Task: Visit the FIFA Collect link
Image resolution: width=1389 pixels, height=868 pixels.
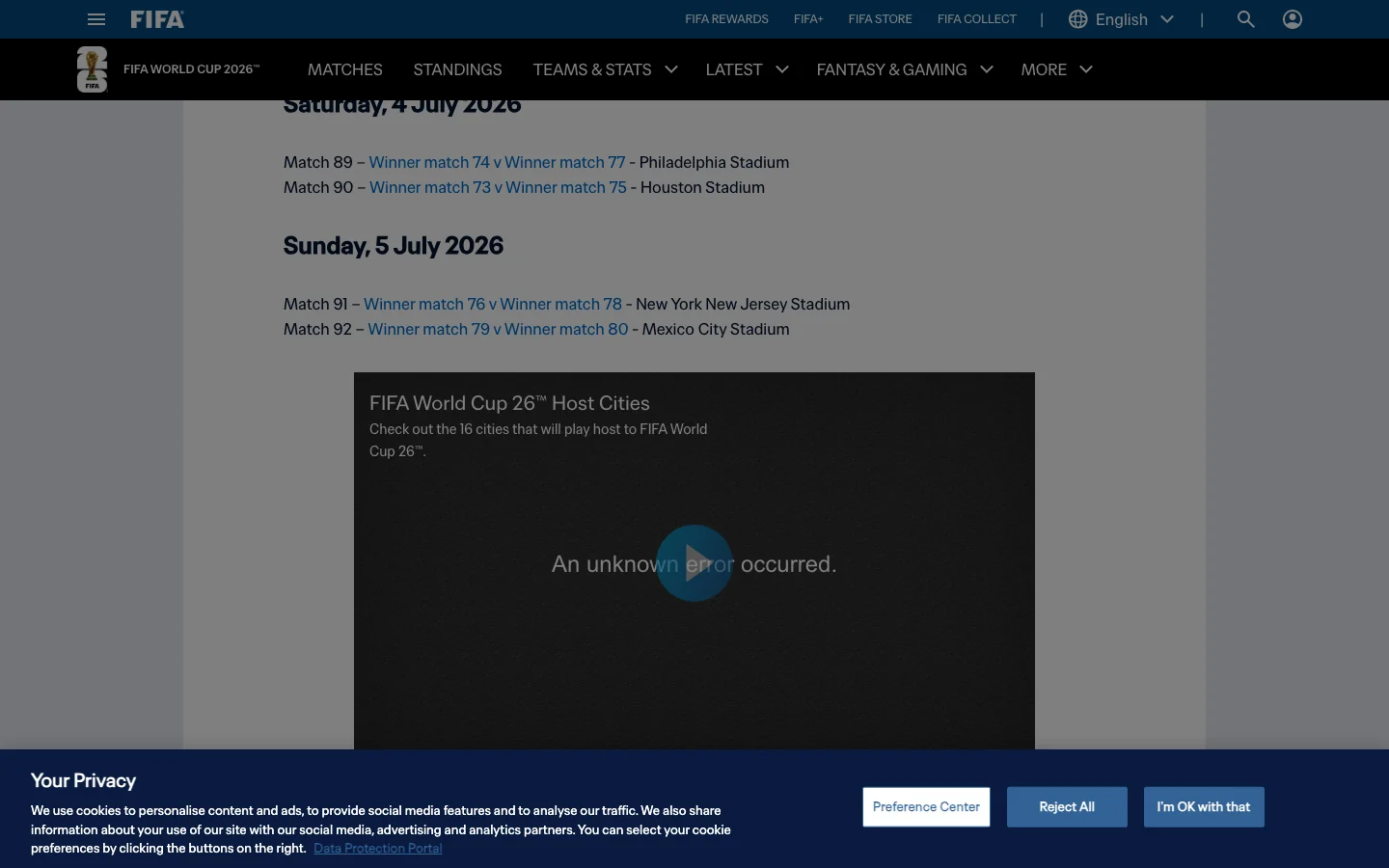Action: tap(977, 19)
